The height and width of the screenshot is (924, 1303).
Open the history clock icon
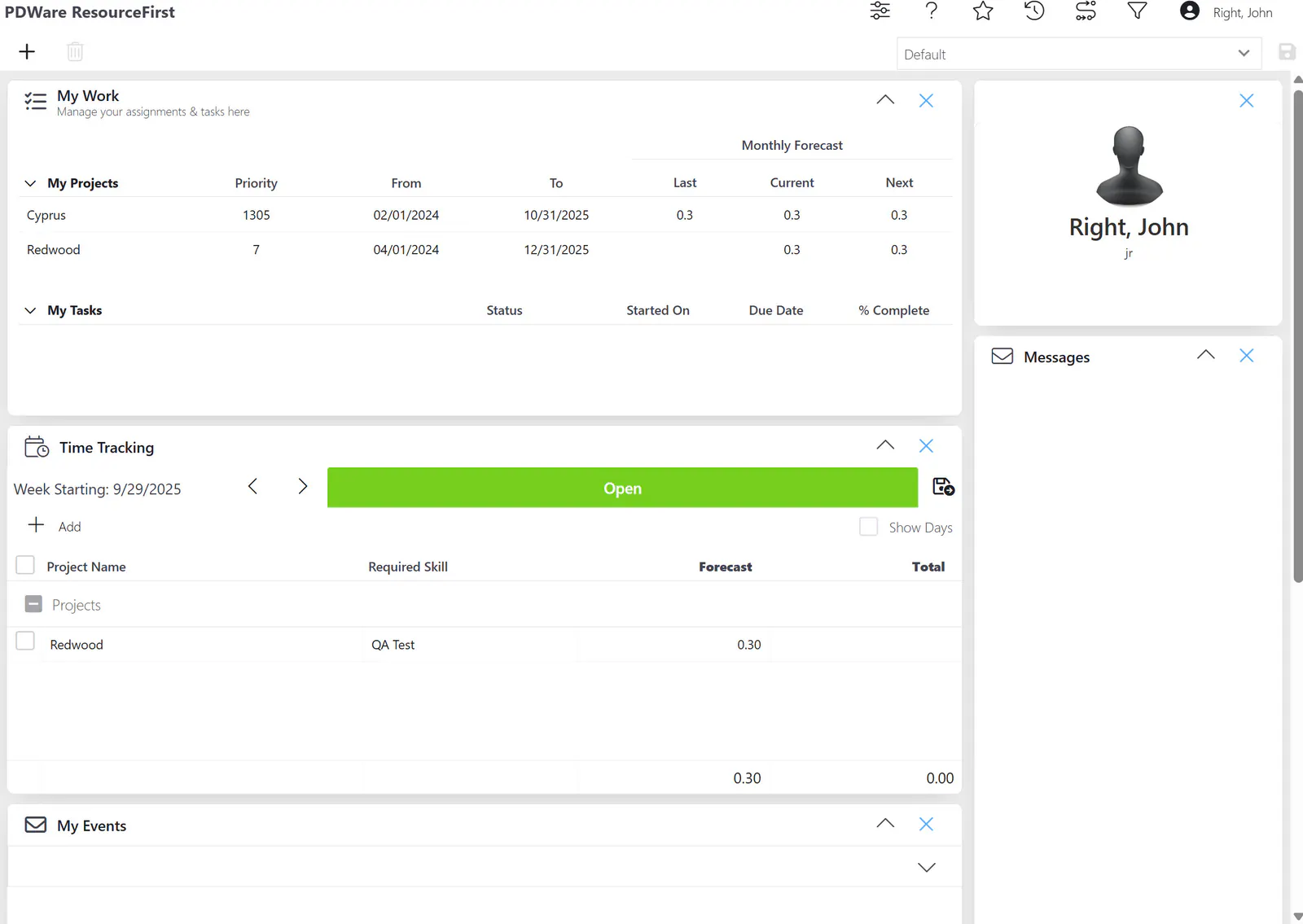point(1034,11)
